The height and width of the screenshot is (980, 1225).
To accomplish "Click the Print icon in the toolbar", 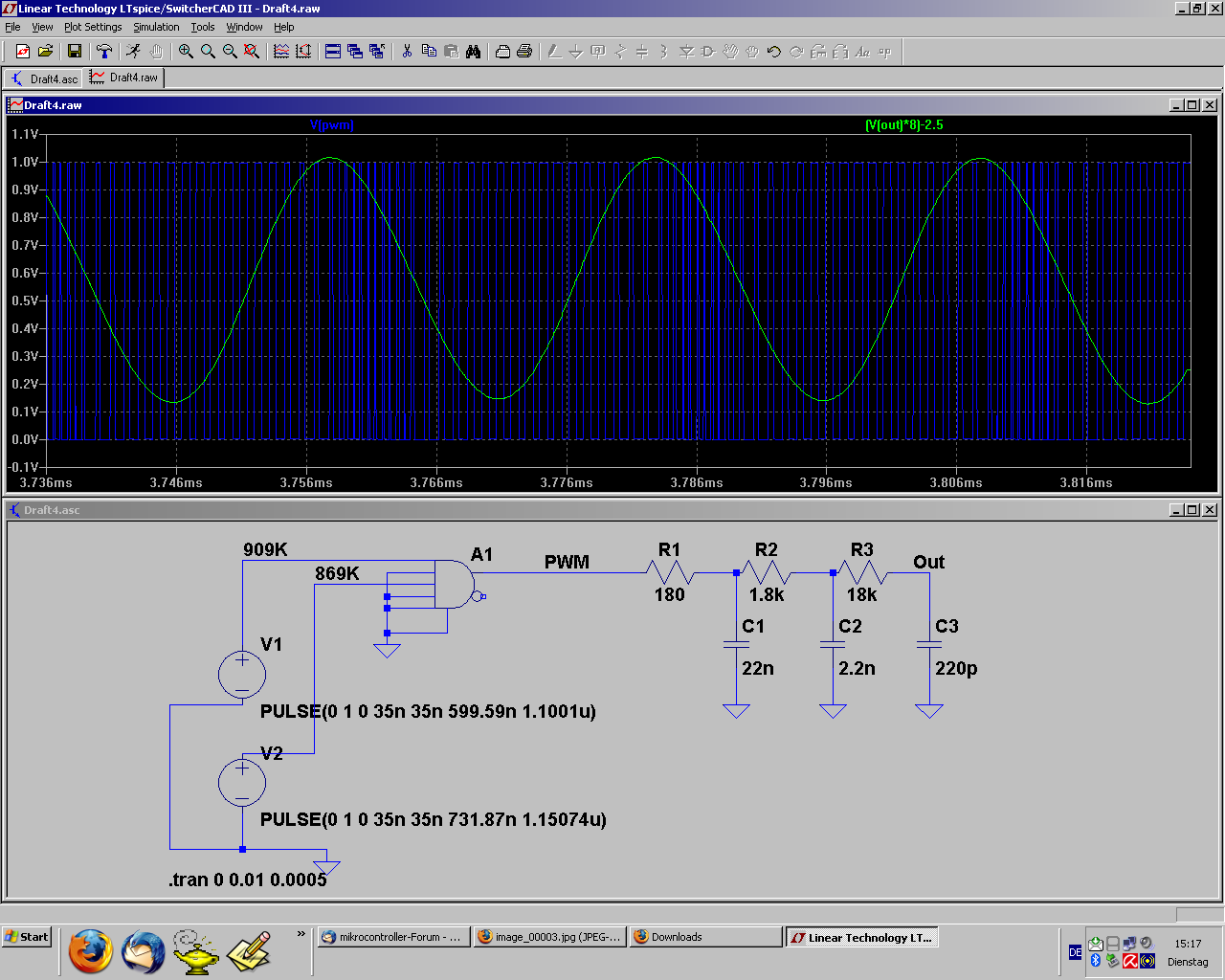I will [x=524, y=52].
